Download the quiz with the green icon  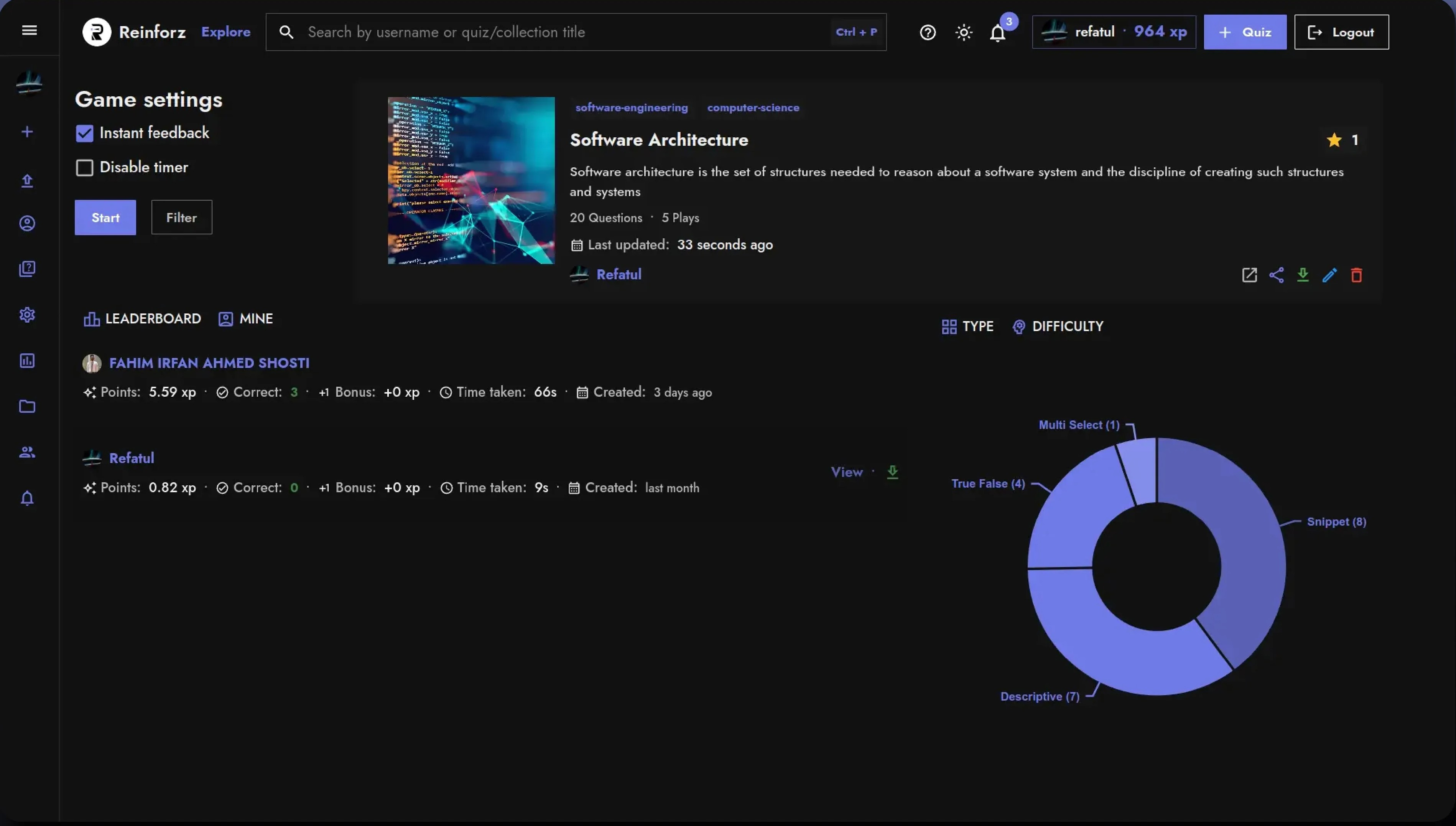[1303, 275]
